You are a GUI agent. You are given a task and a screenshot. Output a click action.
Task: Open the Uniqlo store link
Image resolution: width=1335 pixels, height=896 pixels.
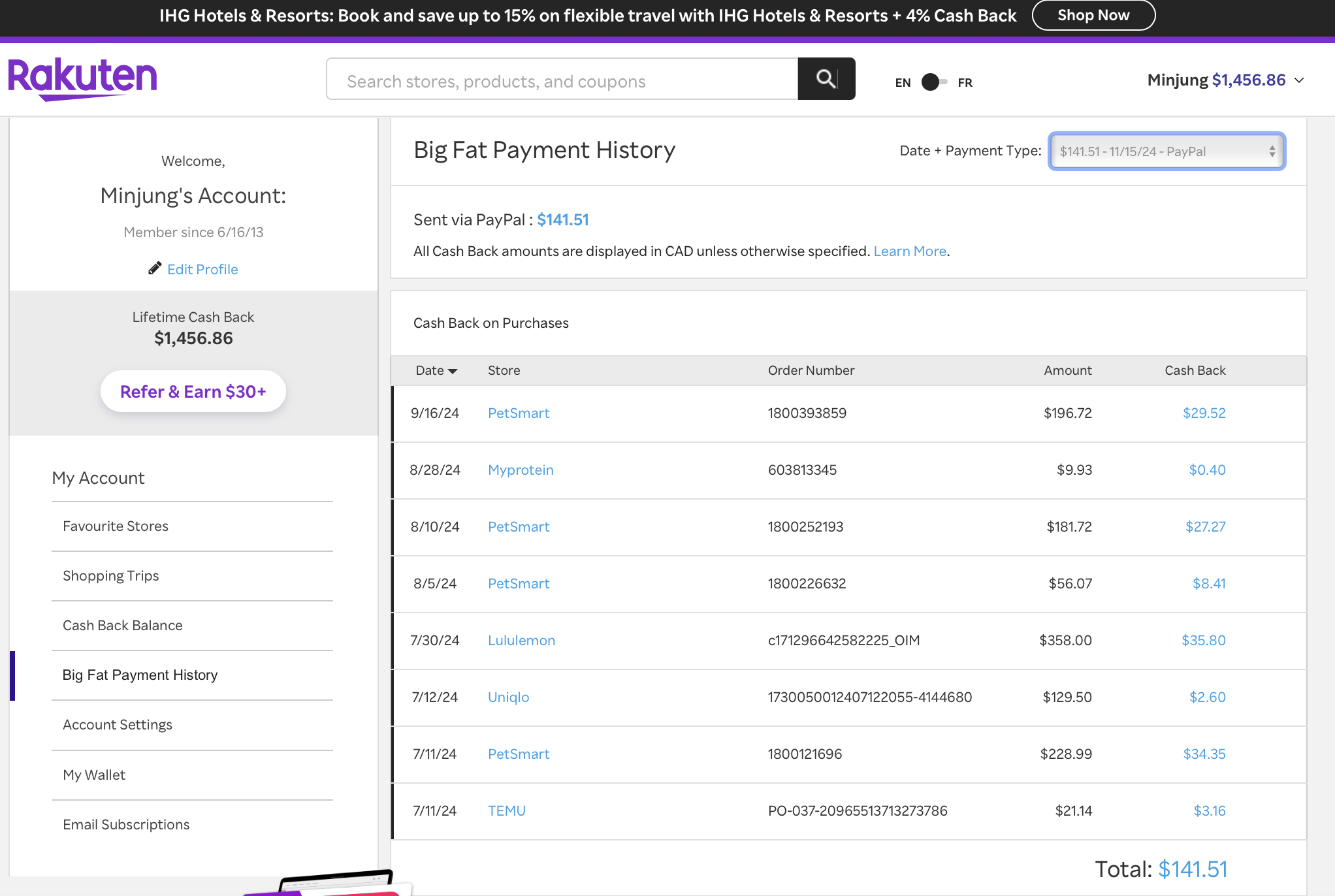508,697
